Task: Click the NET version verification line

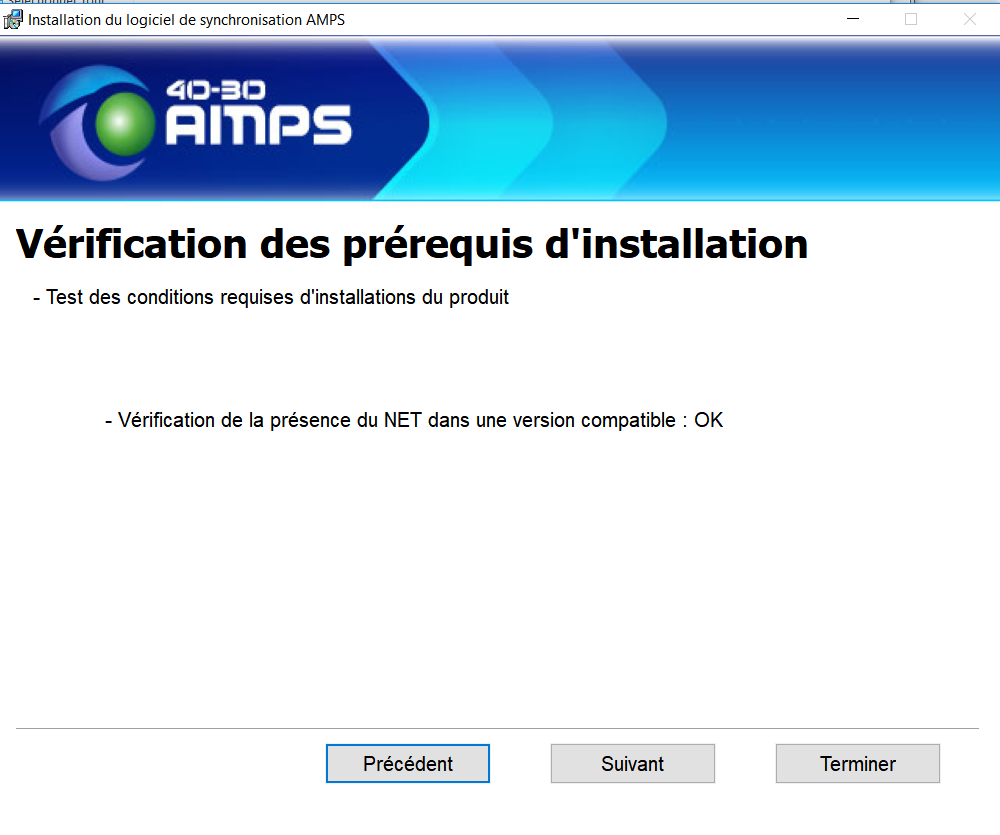Action: [x=396, y=420]
